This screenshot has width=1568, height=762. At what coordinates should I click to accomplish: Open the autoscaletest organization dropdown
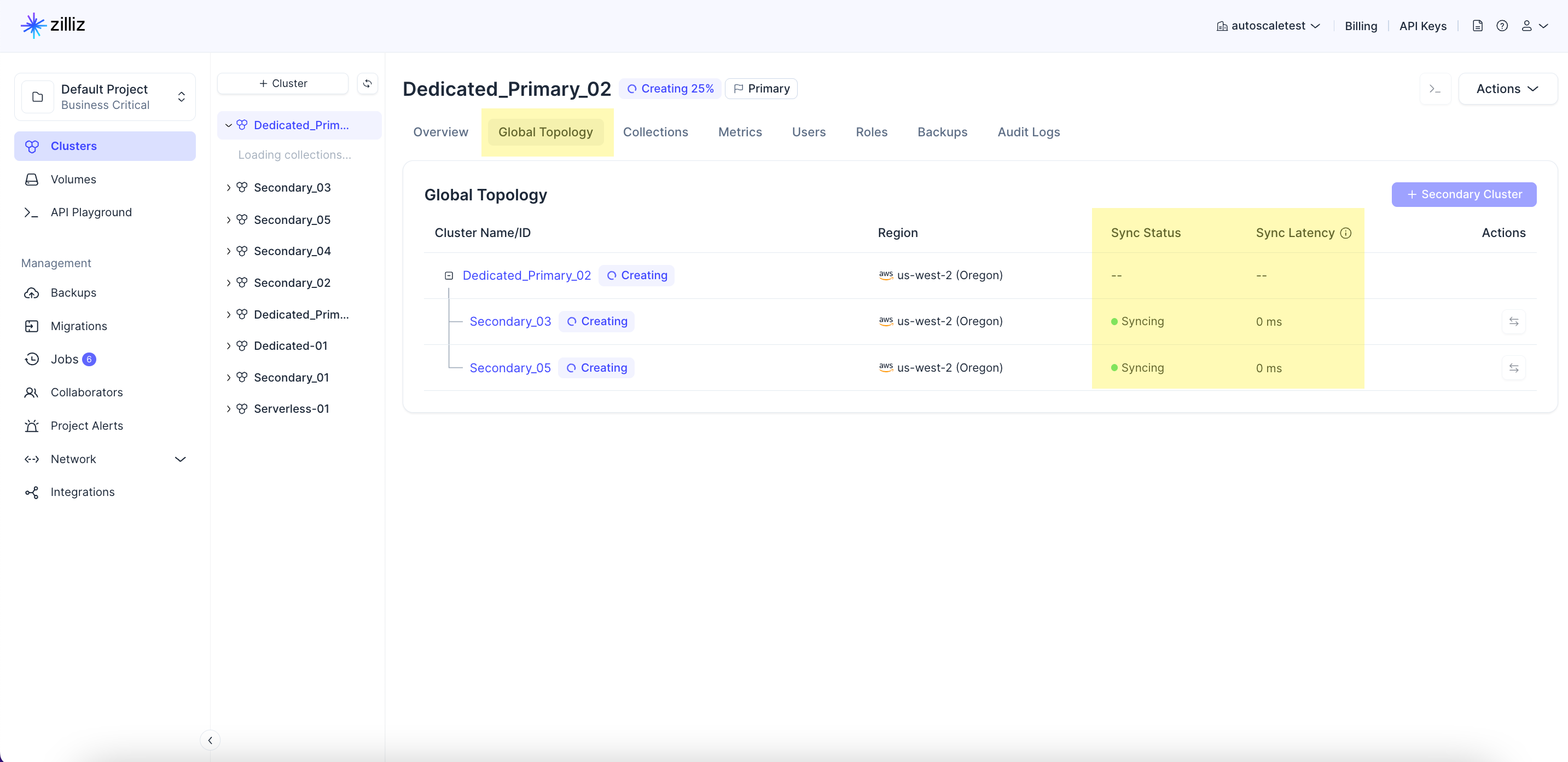pyautogui.click(x=1268, y=26)
